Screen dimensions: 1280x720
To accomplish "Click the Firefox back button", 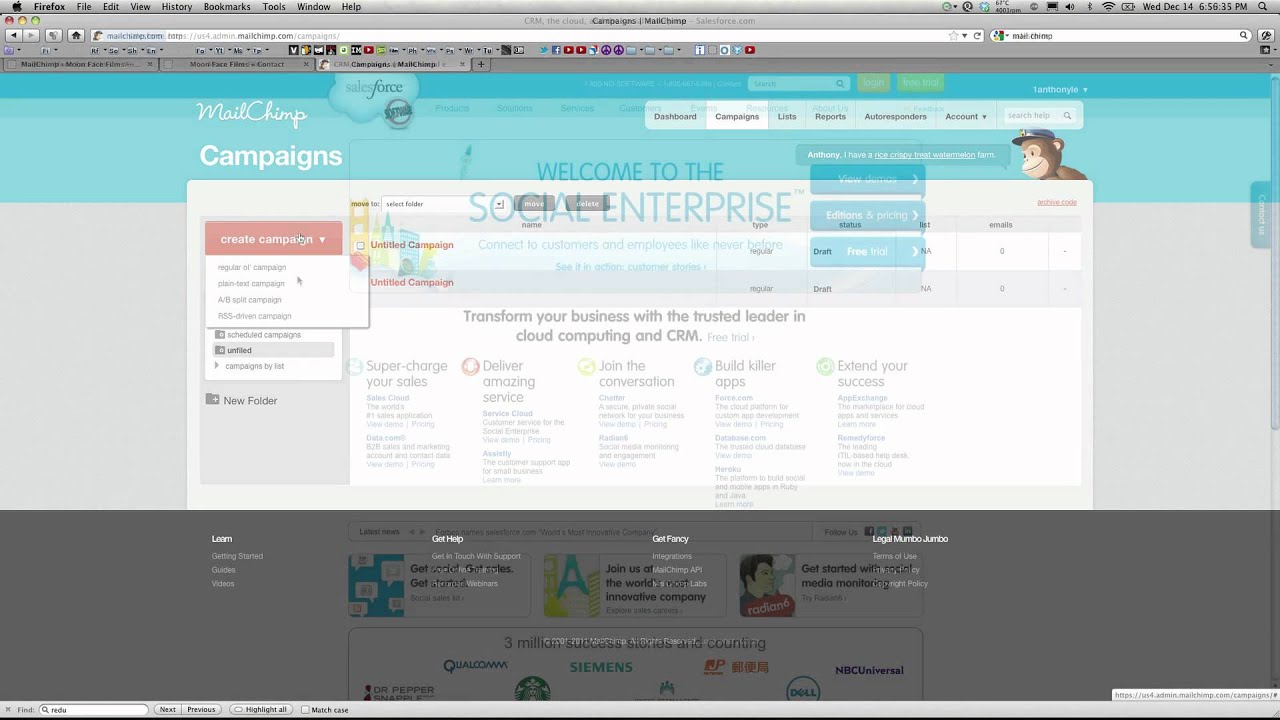I will tap(14, 36).
